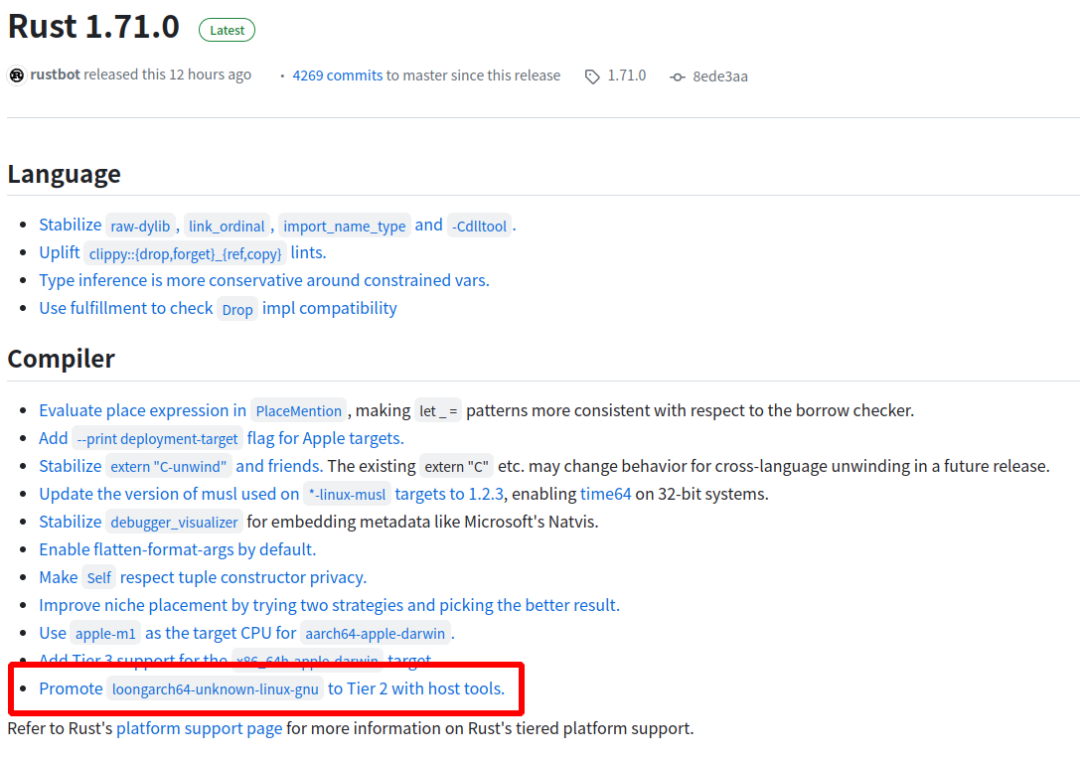The width and height of the screenshot is (1080, 762).
Task: Open the type inference conservative link
Action: pyautogui.click(x=264, y=280)
